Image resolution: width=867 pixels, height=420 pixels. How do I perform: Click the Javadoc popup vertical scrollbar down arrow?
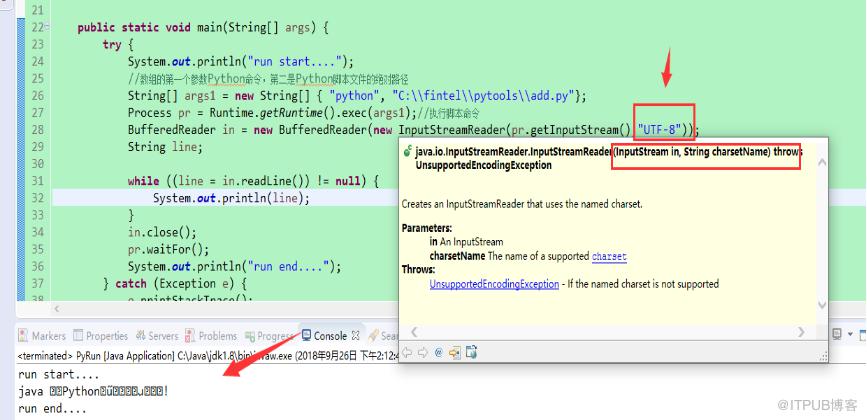tap(822, 305)
